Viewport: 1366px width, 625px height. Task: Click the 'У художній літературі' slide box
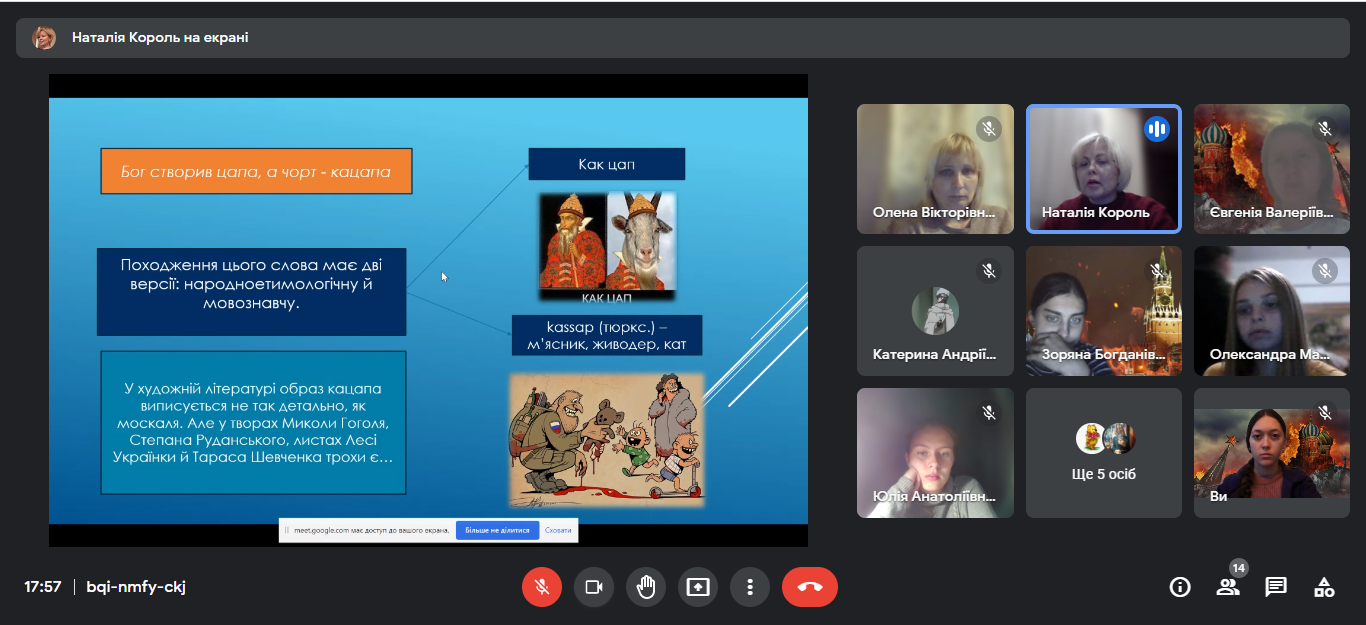253,422
